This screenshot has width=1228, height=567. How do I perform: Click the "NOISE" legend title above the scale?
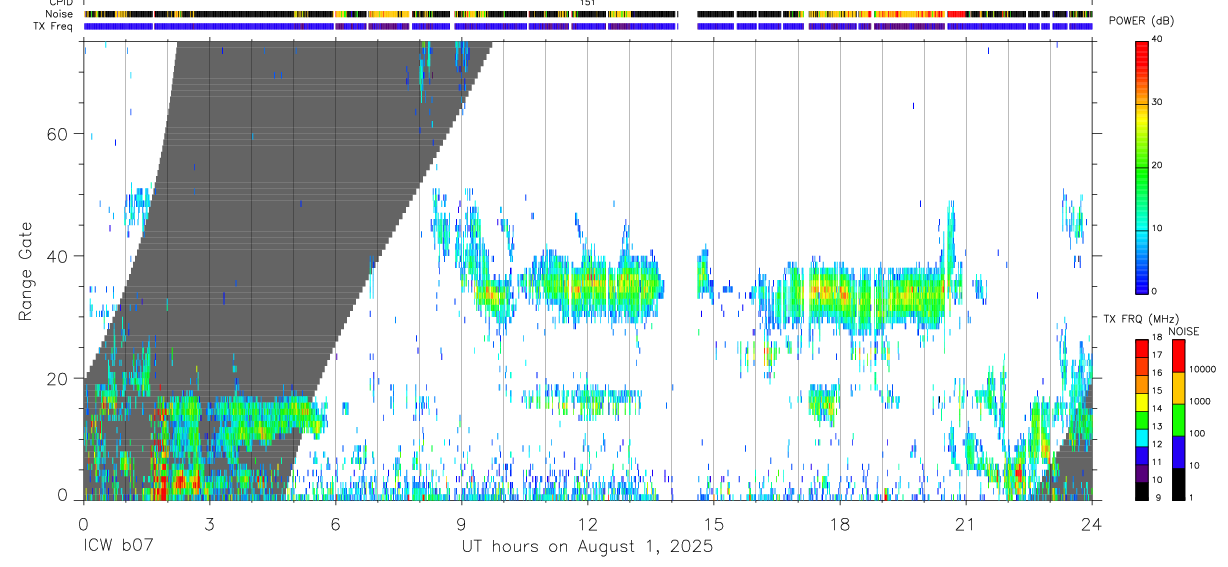(x=1182, y=331)
